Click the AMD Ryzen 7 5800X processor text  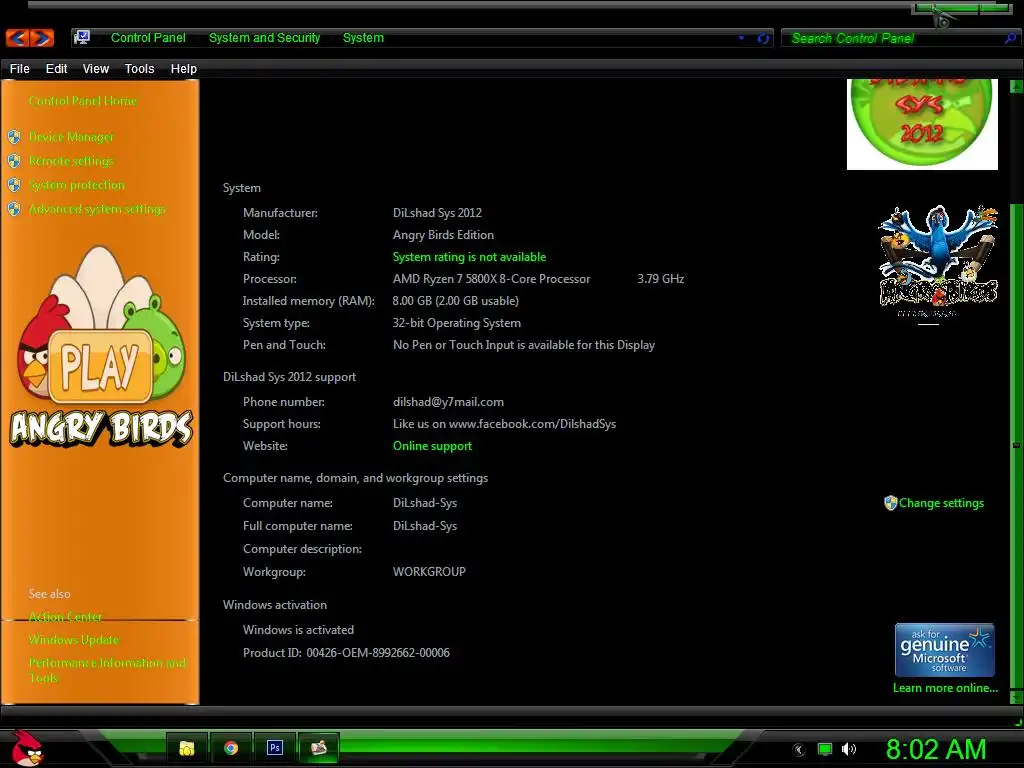(491, 279)
